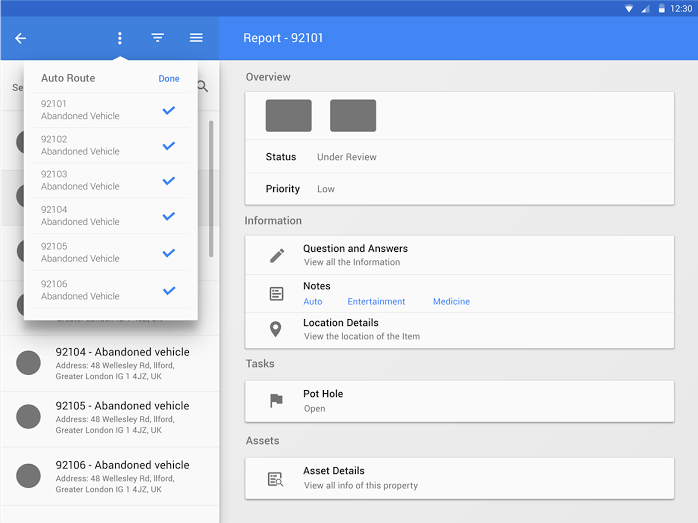Open the Auto note link
The image size is (698, 523).
[312, 302]
